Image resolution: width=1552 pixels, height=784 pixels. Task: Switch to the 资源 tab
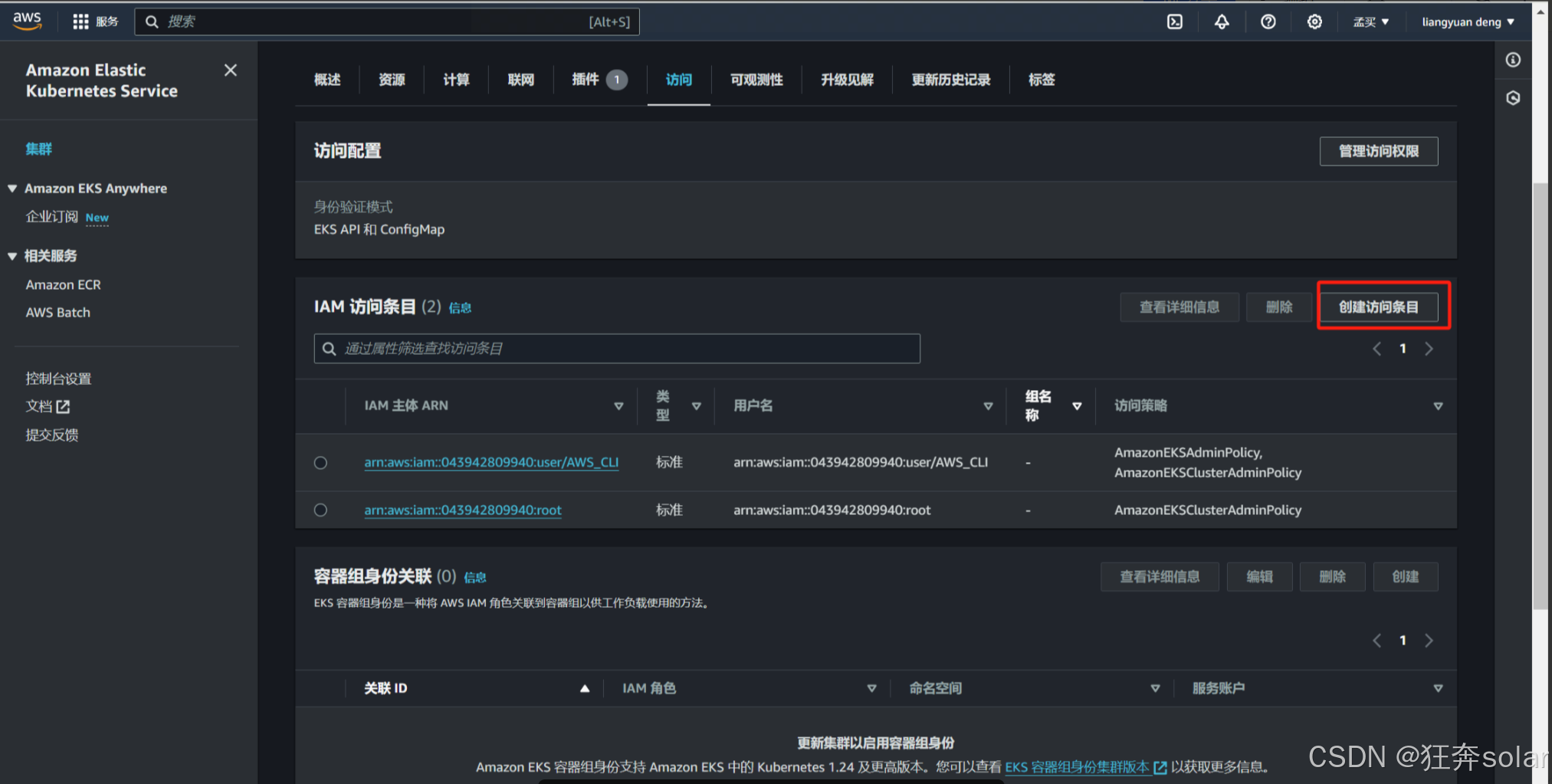[392, 80]
